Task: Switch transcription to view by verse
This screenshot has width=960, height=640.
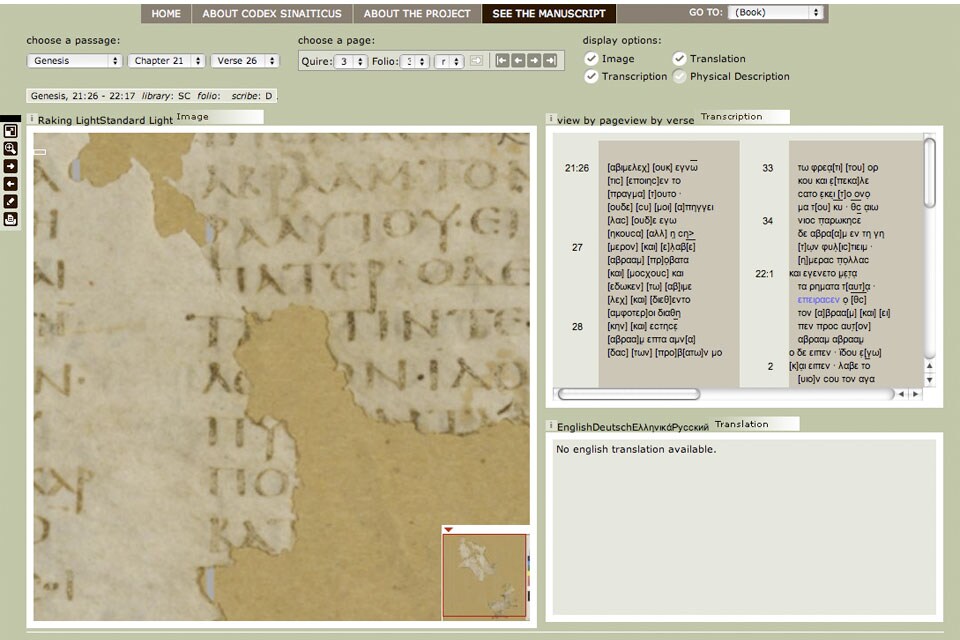Action: point(659,120)
